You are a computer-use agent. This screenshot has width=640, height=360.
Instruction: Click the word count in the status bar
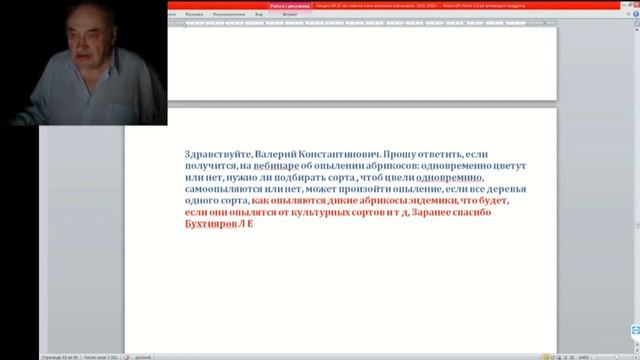pos(100,357)
